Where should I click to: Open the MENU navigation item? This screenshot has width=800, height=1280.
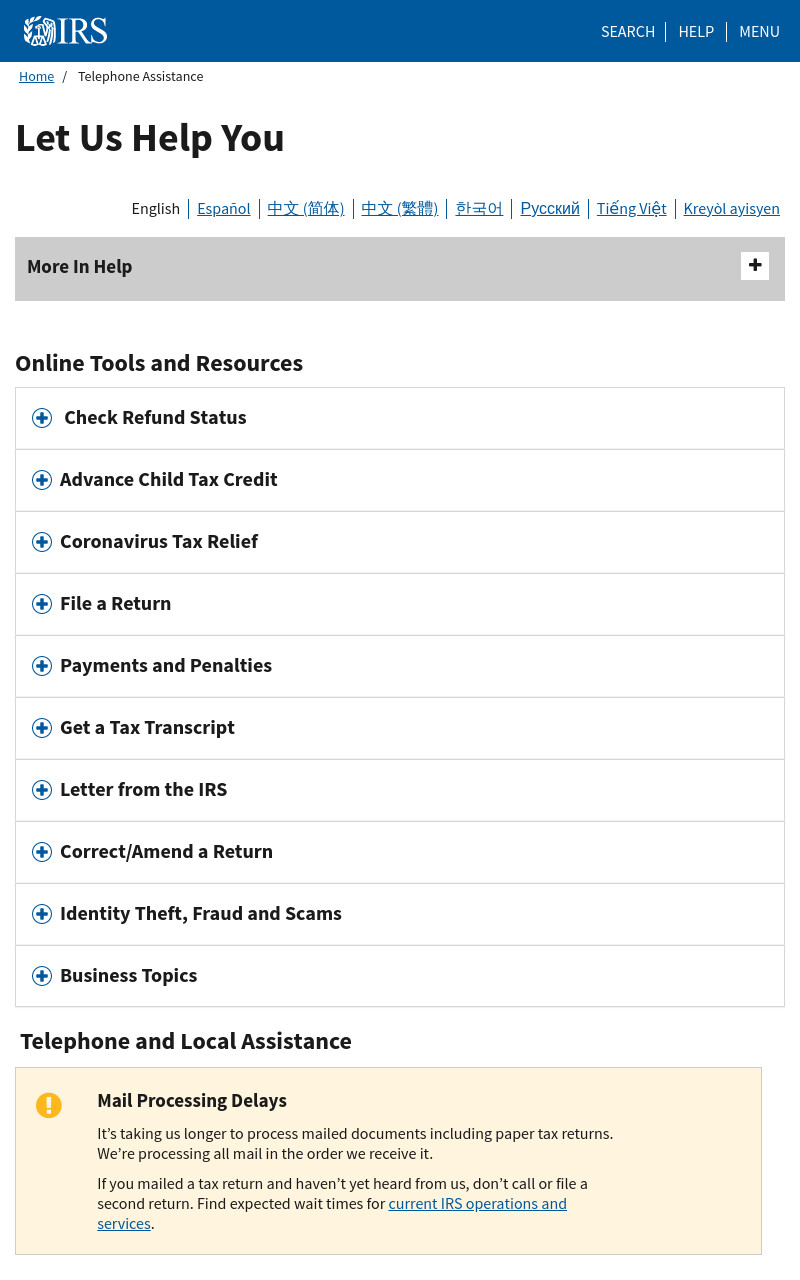coord(759,32)
